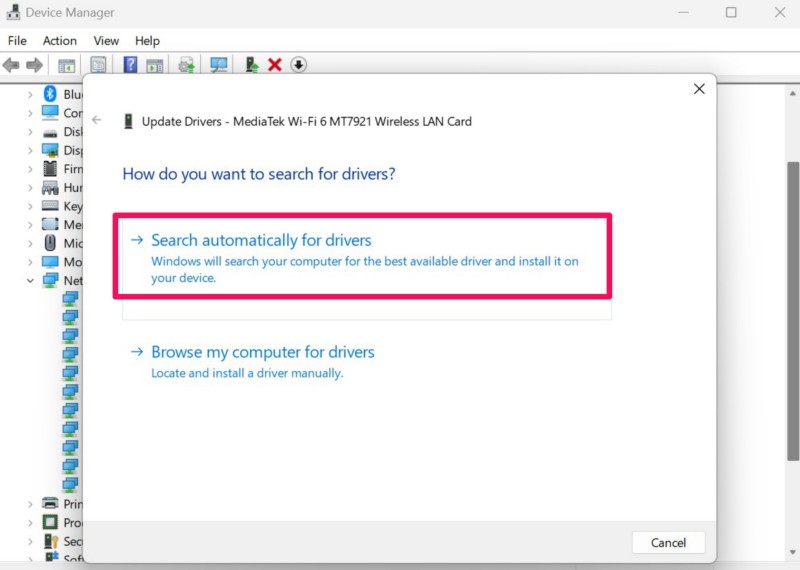Viewport: 800px width, 570px height.
Task: Expand the Print queues tree node
Action: pyautogui.click(x=30, y=504)
